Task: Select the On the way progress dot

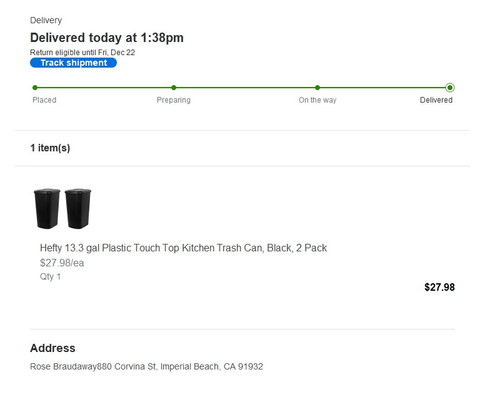Action: point(317,88)
